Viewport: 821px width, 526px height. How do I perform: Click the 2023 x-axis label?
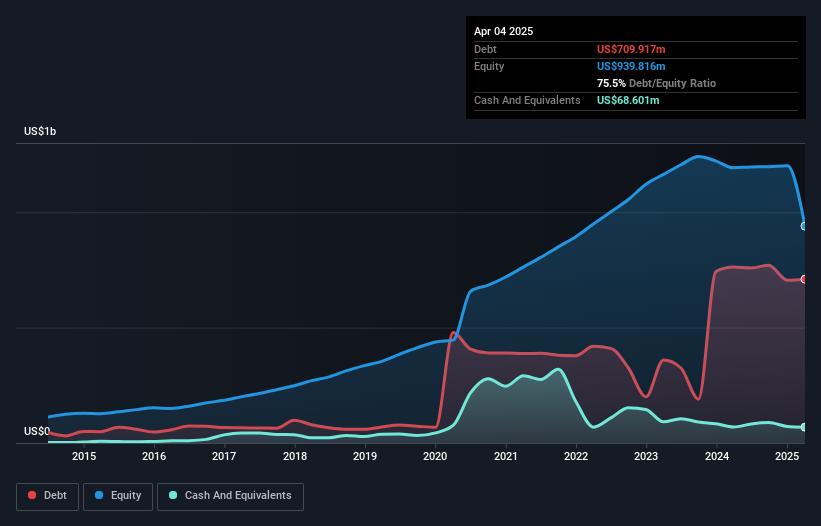point(646,456)
